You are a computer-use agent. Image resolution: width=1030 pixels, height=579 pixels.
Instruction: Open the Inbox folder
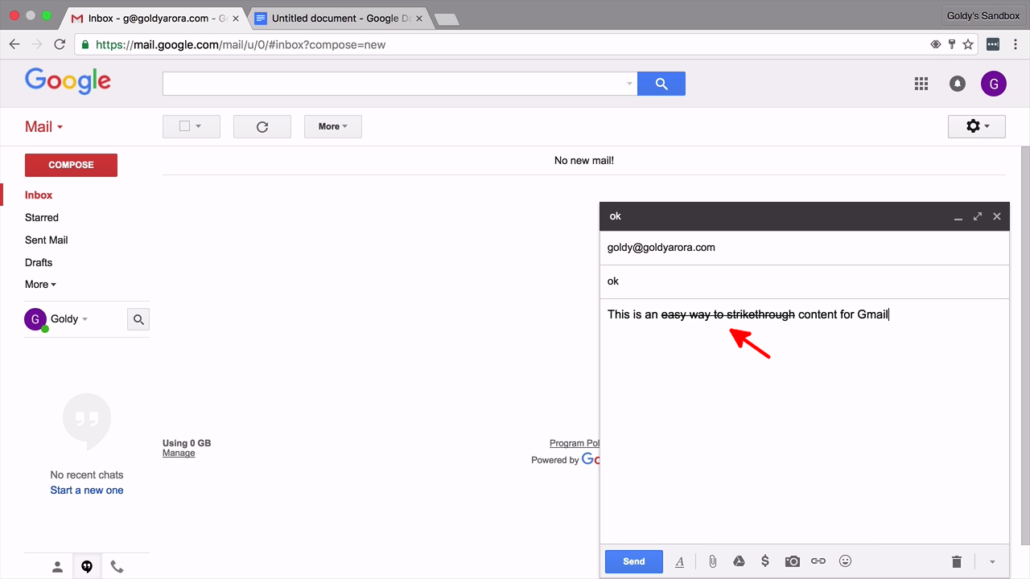click(x=39, y=195)
